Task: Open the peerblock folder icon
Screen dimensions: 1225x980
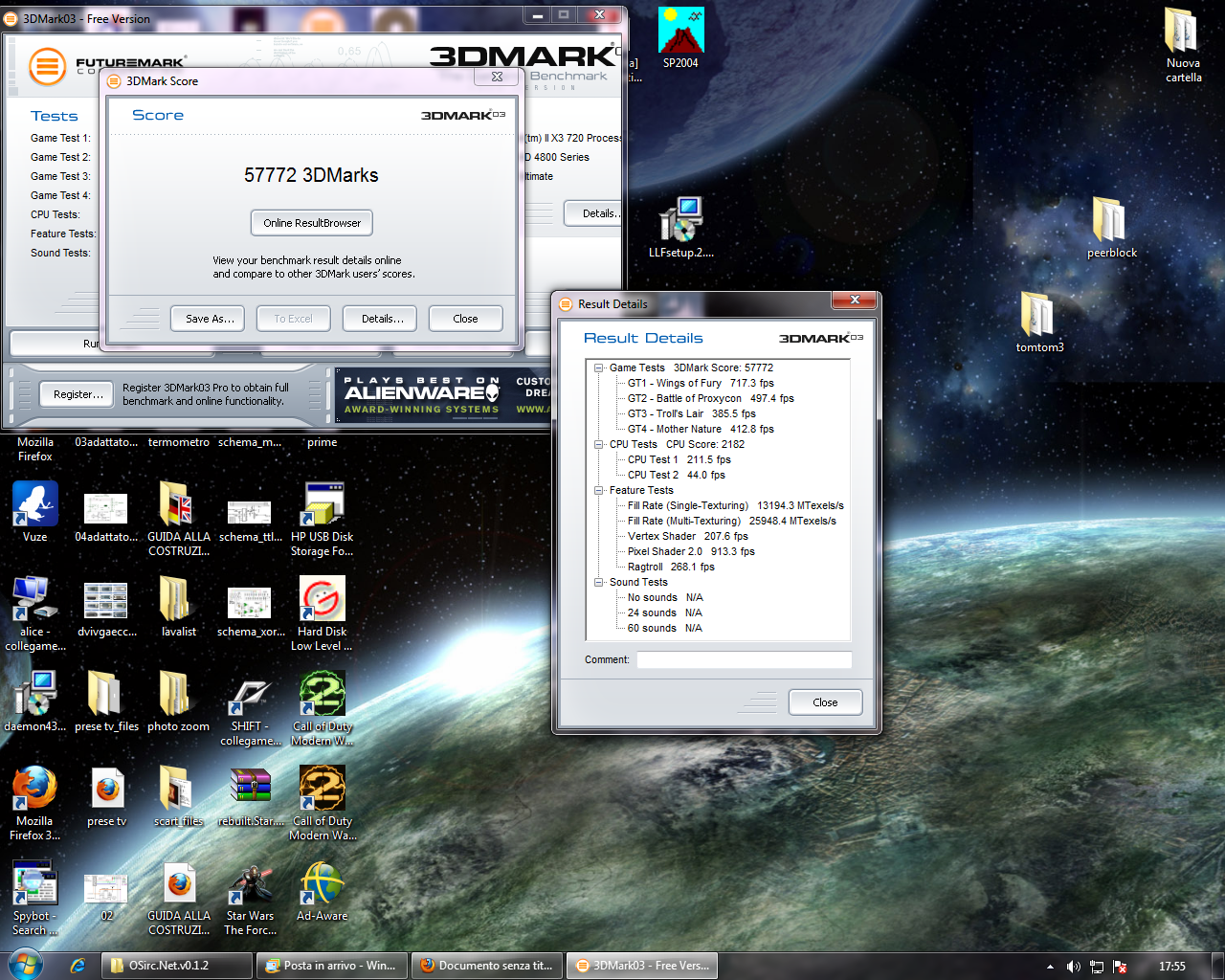Action: [1111, 227]
